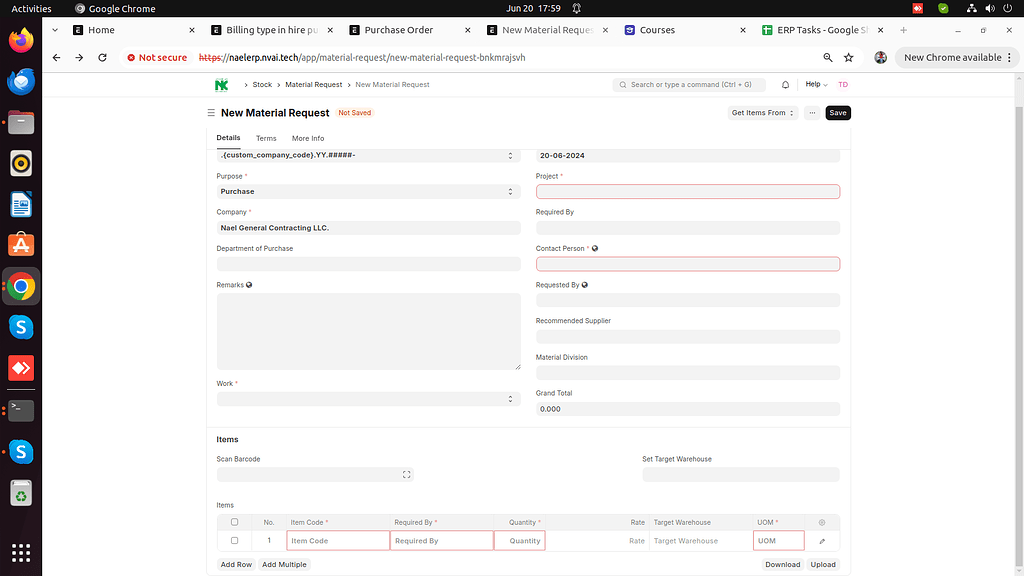The height and width of the screenshot is (576, 1024).
Task: Click the Project input field
Action: pyautogui.click(x=687, y=191)
